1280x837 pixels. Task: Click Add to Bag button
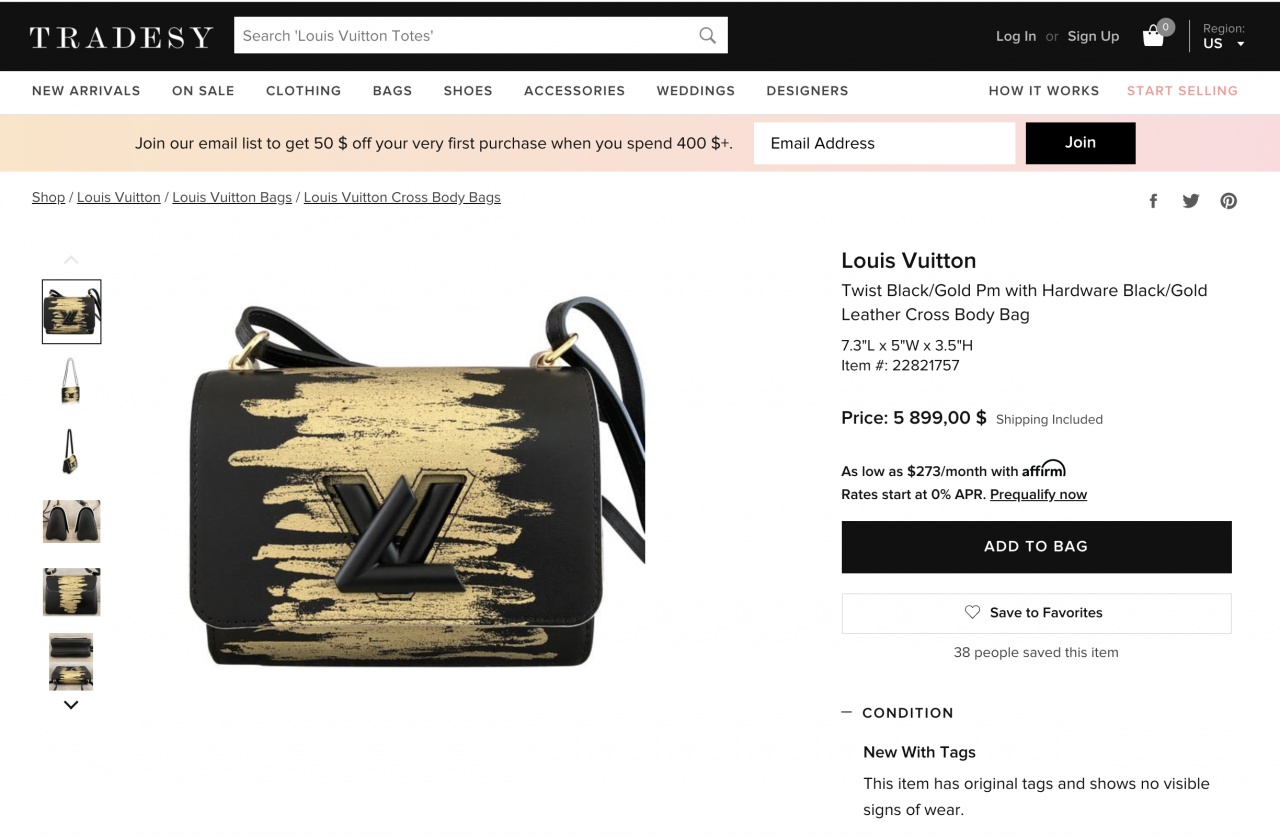(x=1036, y=547)
